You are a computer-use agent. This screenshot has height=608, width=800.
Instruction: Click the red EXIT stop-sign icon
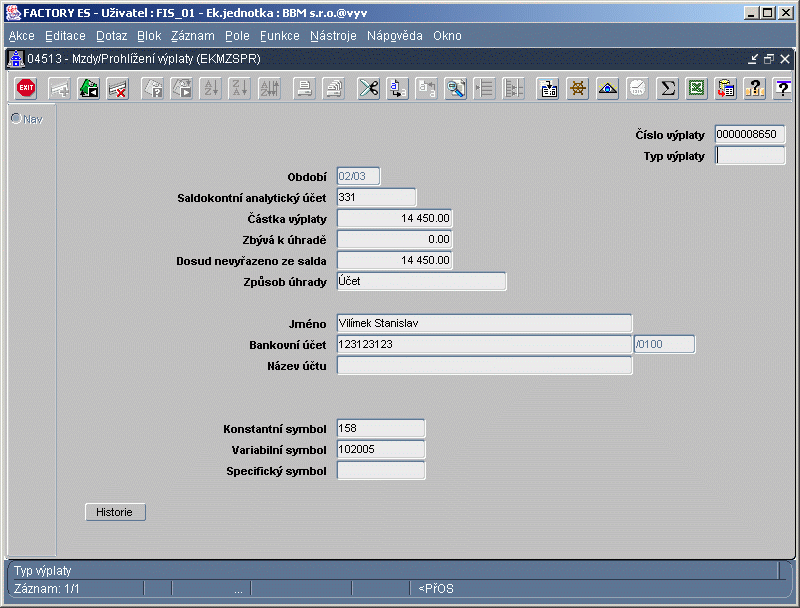[x=26, y=88]
